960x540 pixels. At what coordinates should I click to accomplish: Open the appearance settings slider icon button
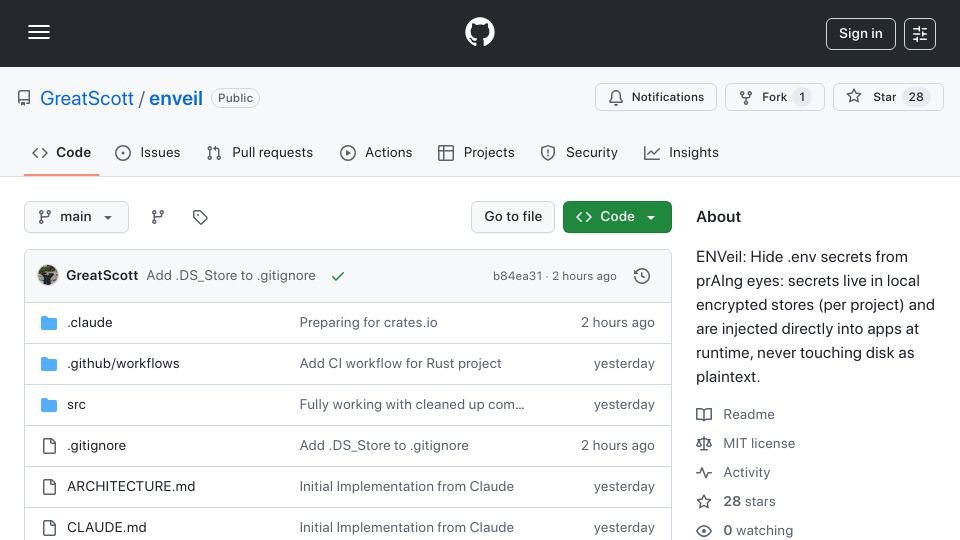(x=920, y=34)
